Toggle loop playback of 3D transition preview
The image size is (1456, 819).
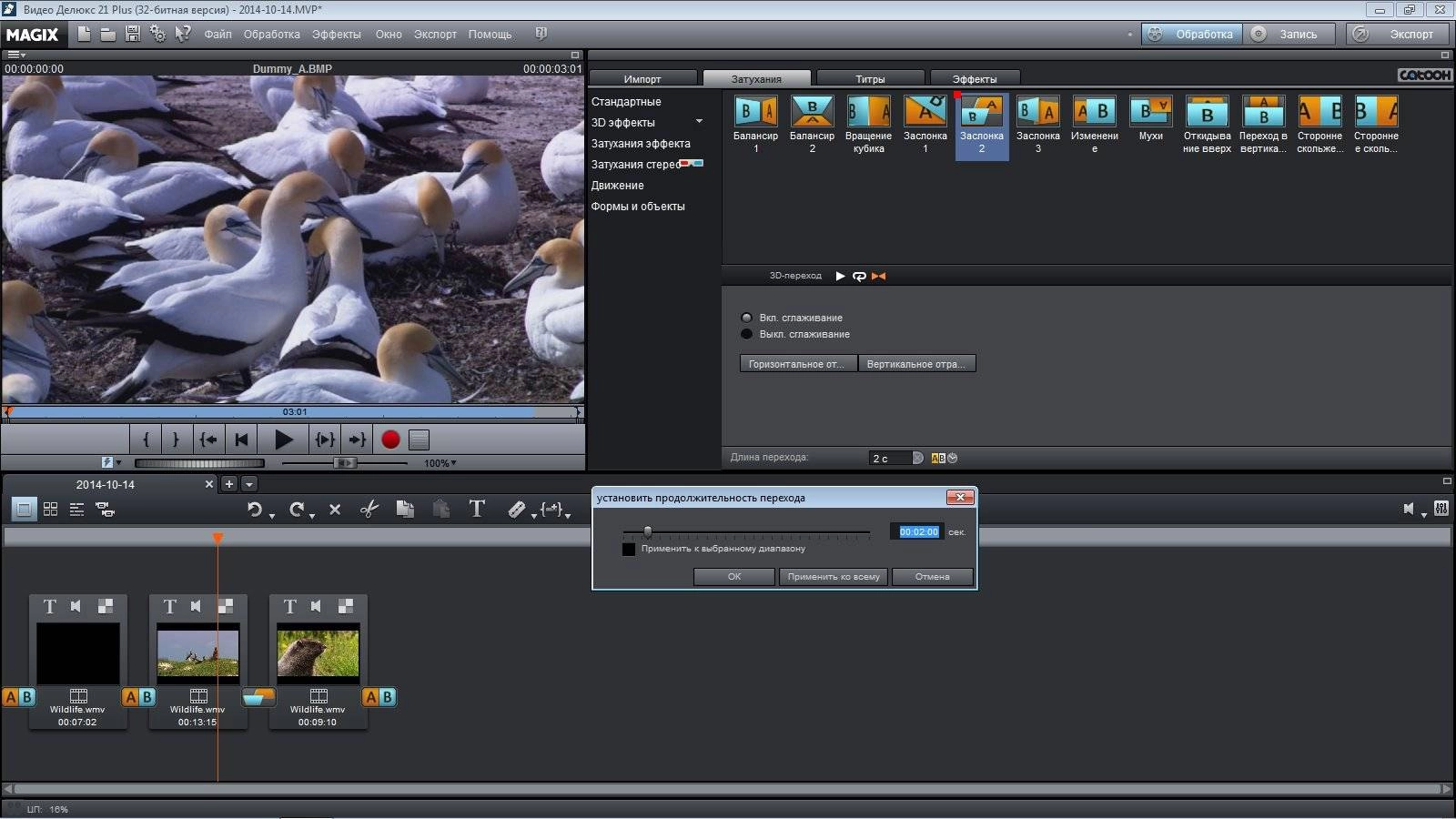859,276
